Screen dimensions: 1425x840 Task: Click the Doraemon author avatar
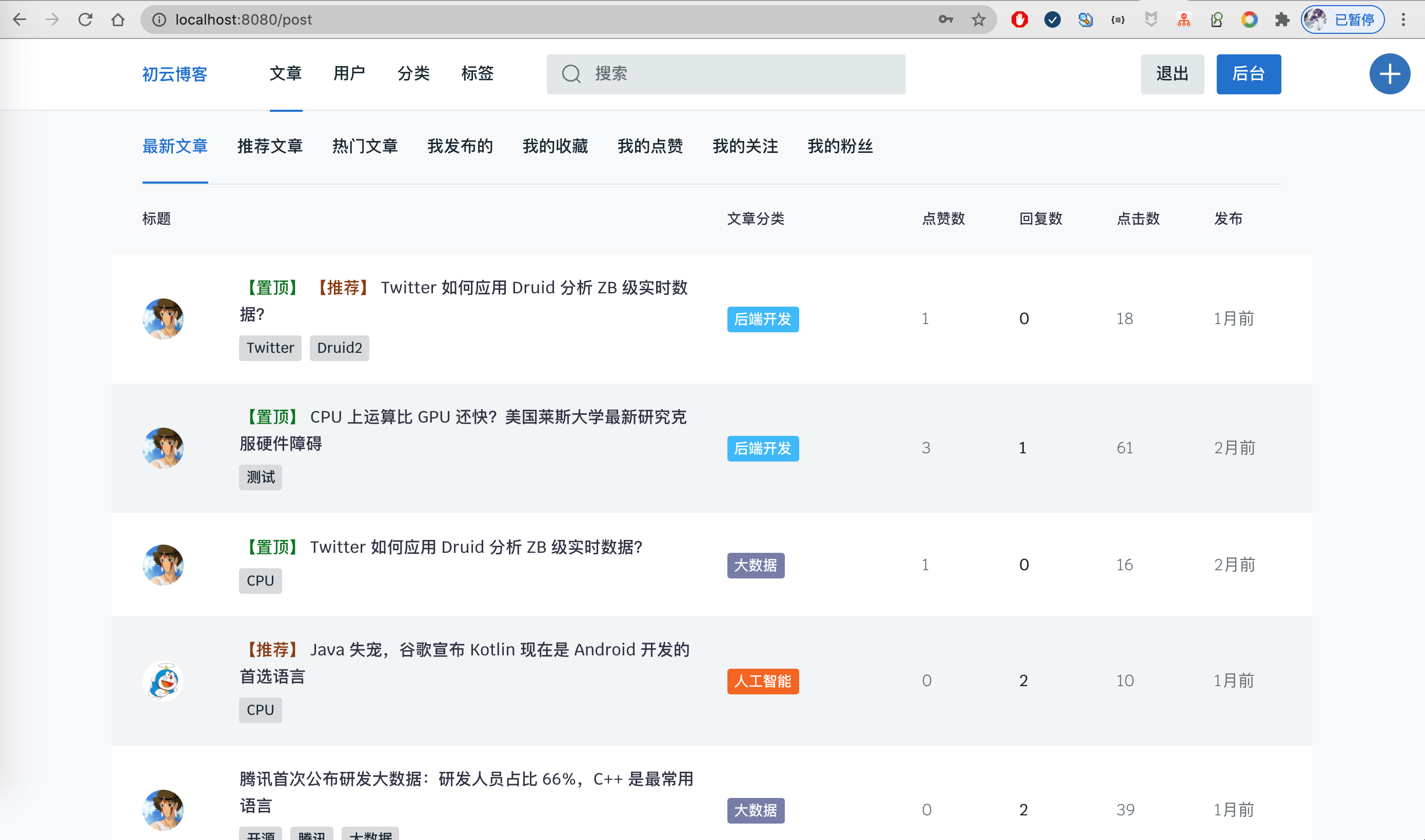pyautogui.click(x=163, y=681)
